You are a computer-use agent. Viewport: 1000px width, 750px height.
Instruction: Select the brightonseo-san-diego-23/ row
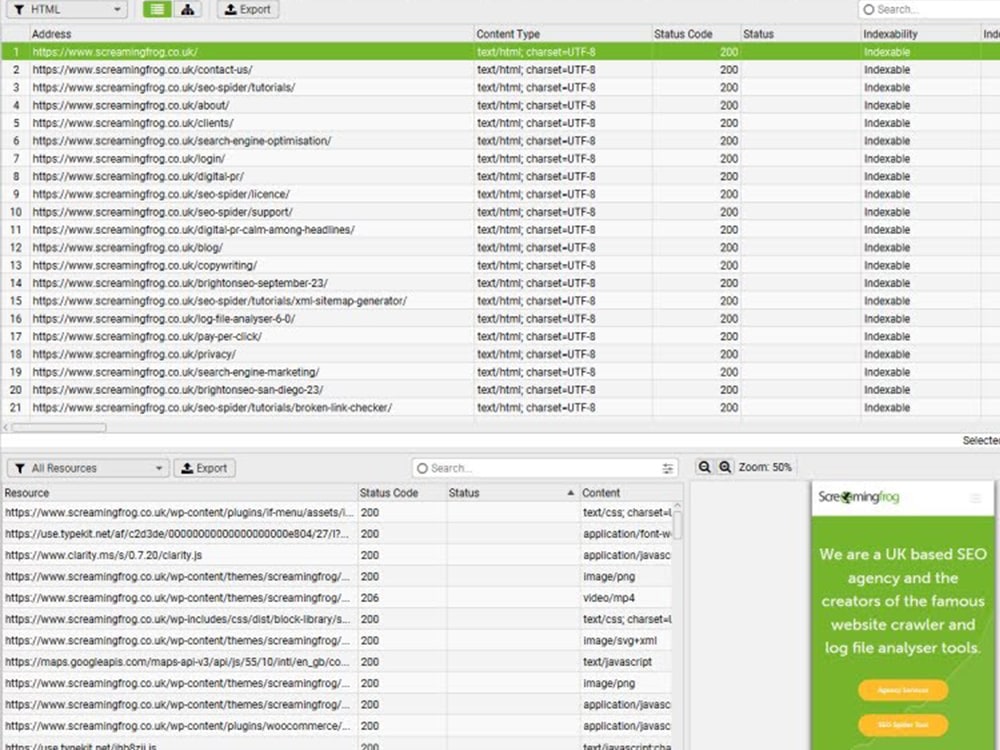[x=500, y=390]
